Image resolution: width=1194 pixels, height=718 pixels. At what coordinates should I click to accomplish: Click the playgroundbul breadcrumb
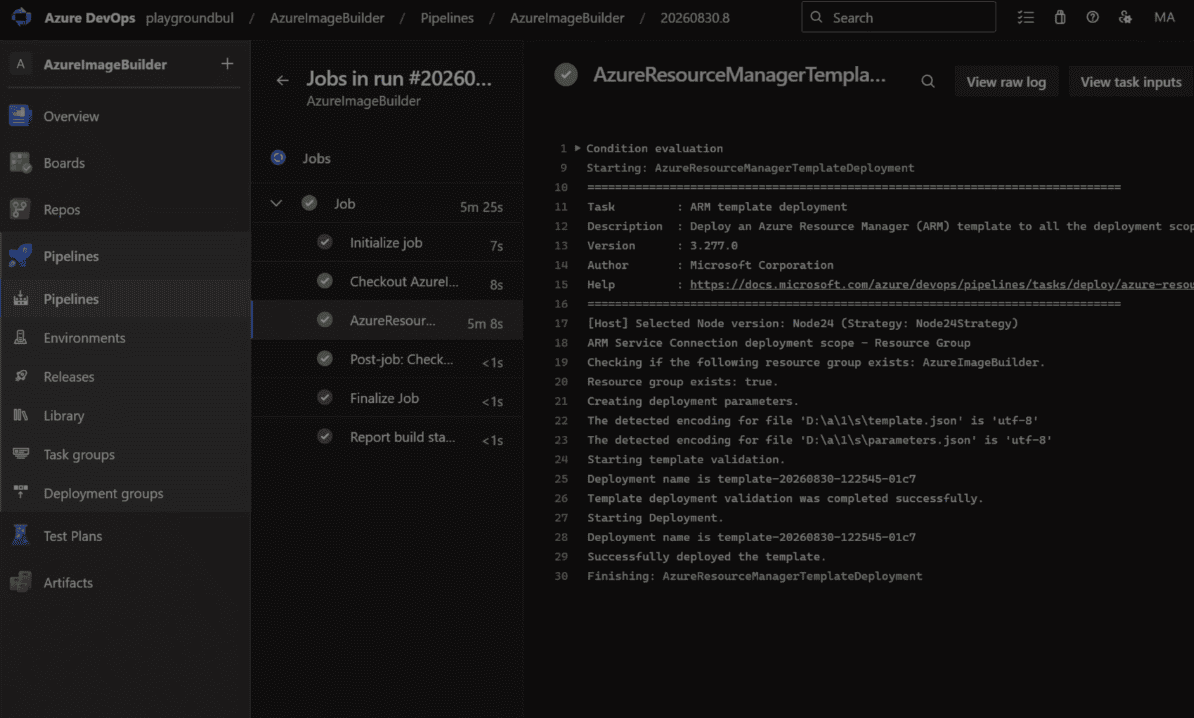[x=190, y=18]
